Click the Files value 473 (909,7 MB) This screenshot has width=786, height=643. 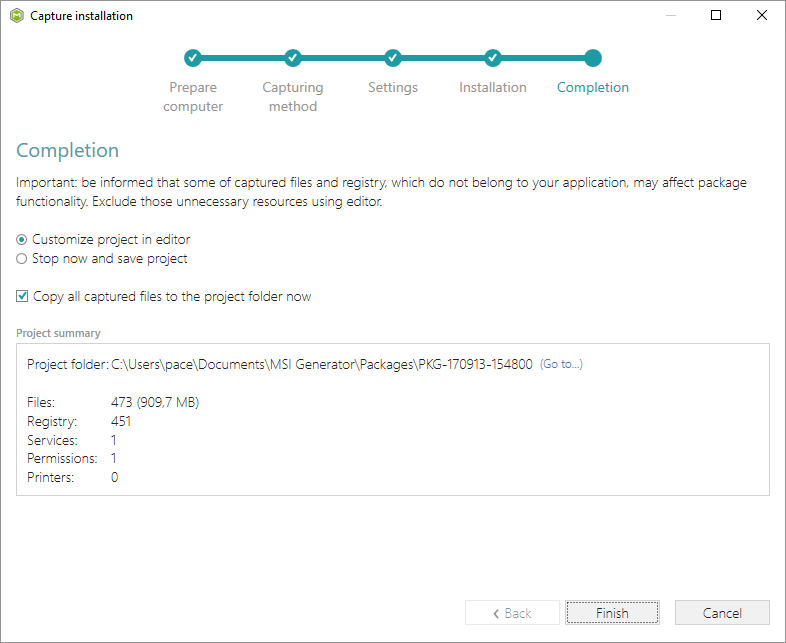pyautogui.click(x=155, y=402)
